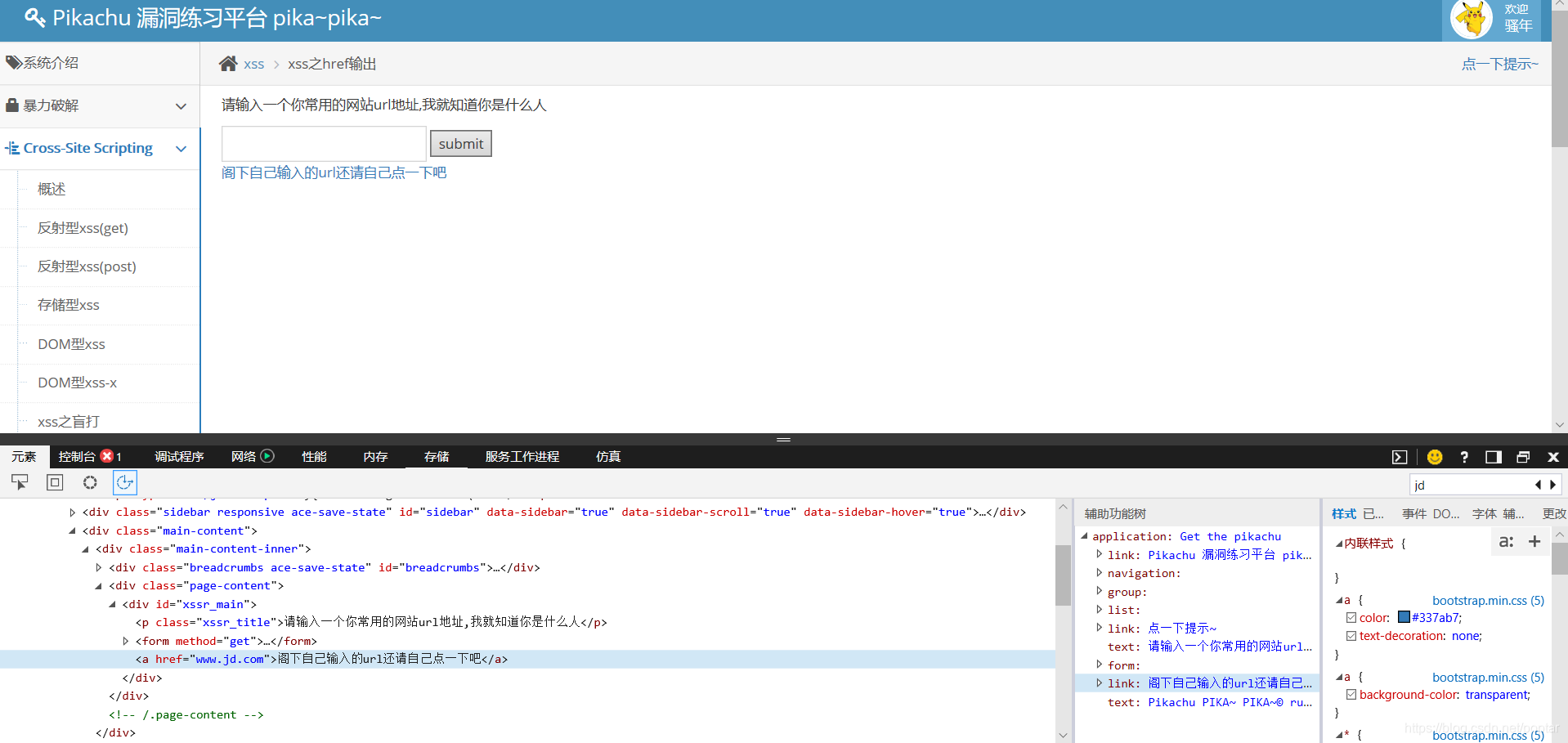
Task: Uncheck the color #337ab7 property
Action: [1351, 618]
